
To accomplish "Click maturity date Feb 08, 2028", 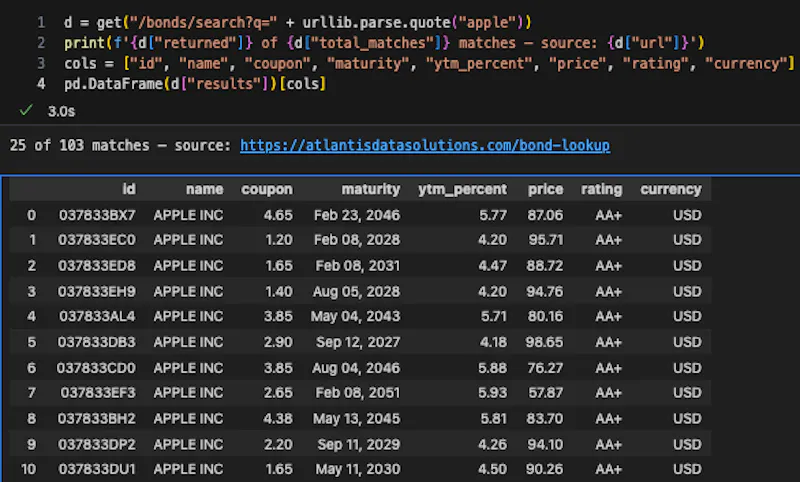I will 357,240.
